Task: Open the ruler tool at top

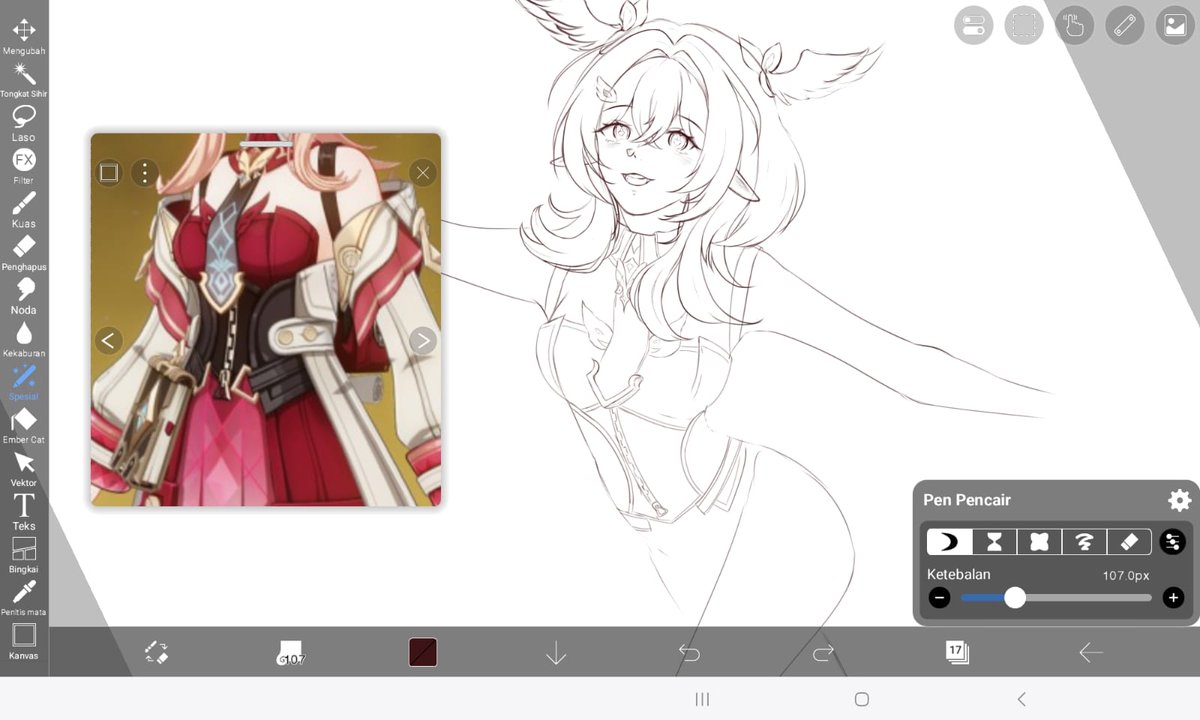Action: tap(1125, 26)
